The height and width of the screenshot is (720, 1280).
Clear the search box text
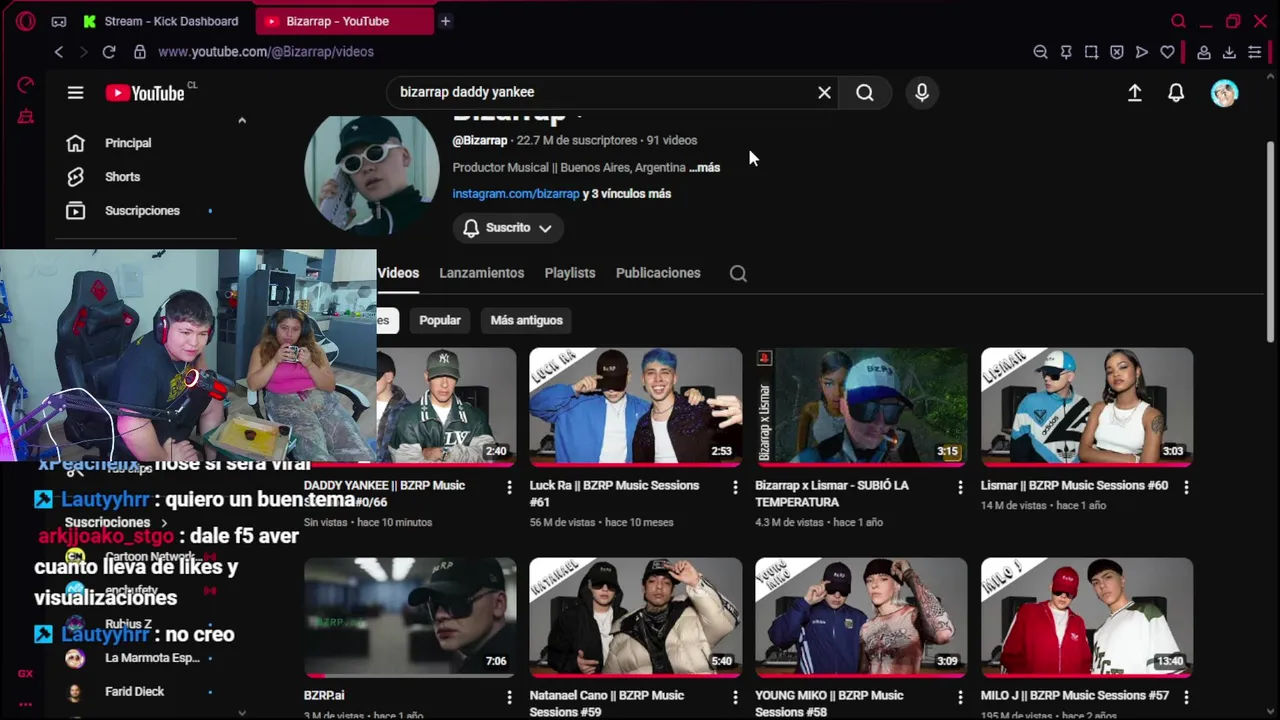pos(824,92)
